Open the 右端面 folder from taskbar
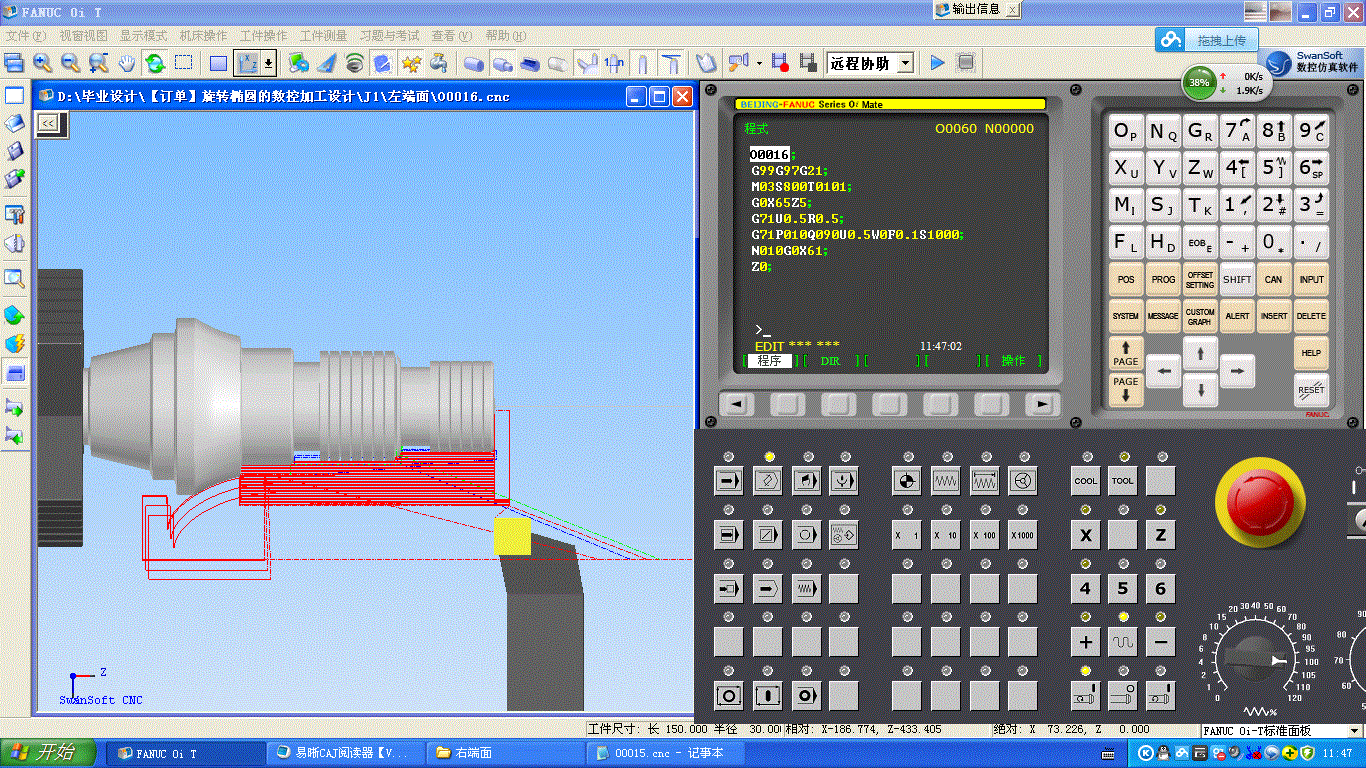Viewport: 1366px width, 768px height. (x=507, y=753)
